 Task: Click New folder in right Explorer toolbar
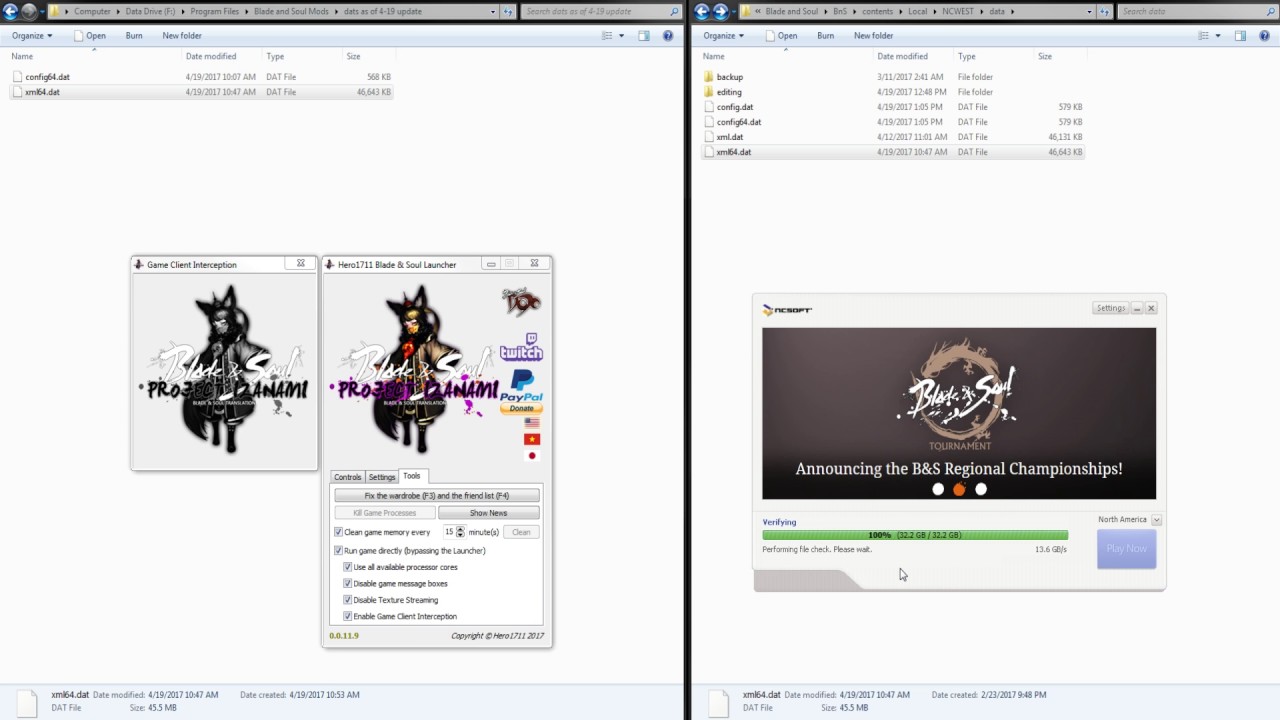click(873, 36)
